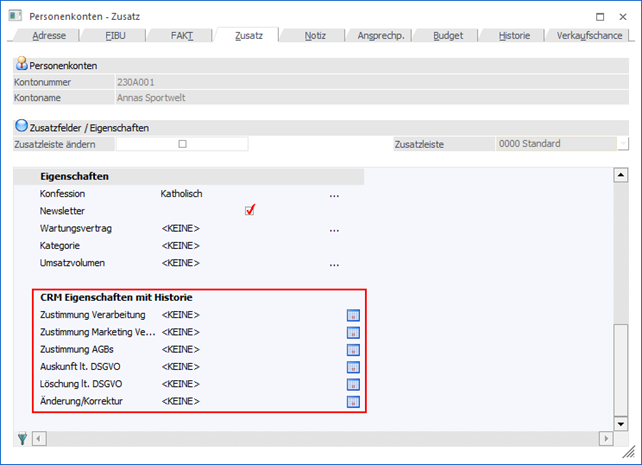Uncheck the Newsletter checkbox
642x465 pixels.
pos(250,210)
